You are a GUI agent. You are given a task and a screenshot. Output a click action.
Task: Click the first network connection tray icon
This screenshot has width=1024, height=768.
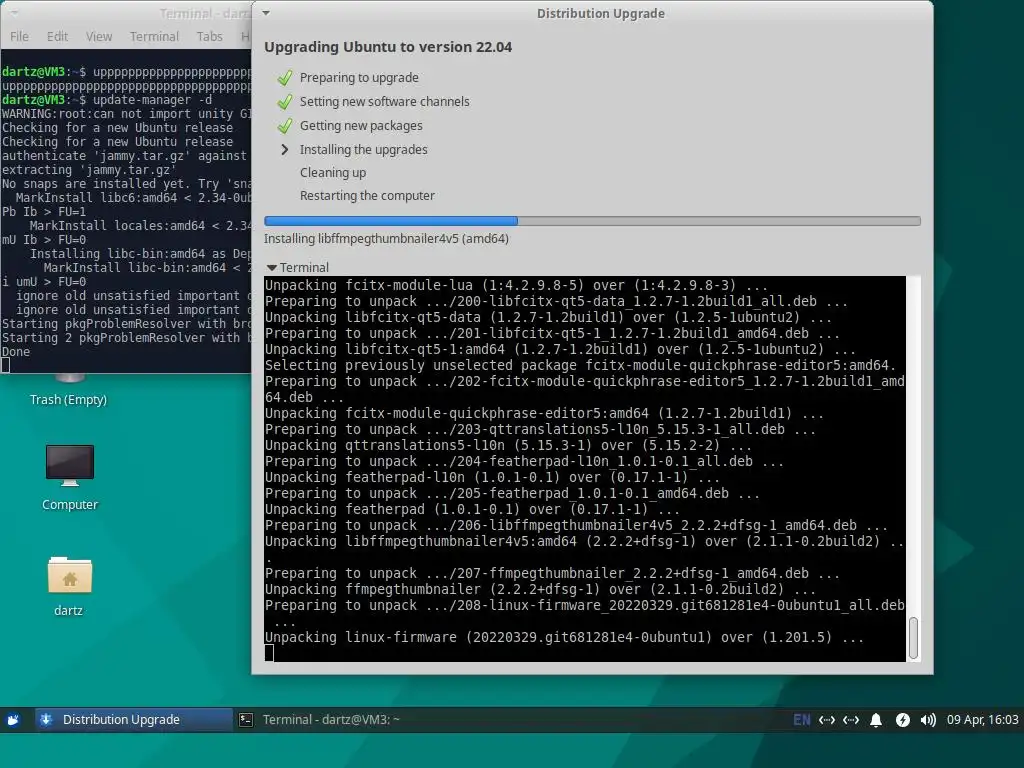[827, 720]
